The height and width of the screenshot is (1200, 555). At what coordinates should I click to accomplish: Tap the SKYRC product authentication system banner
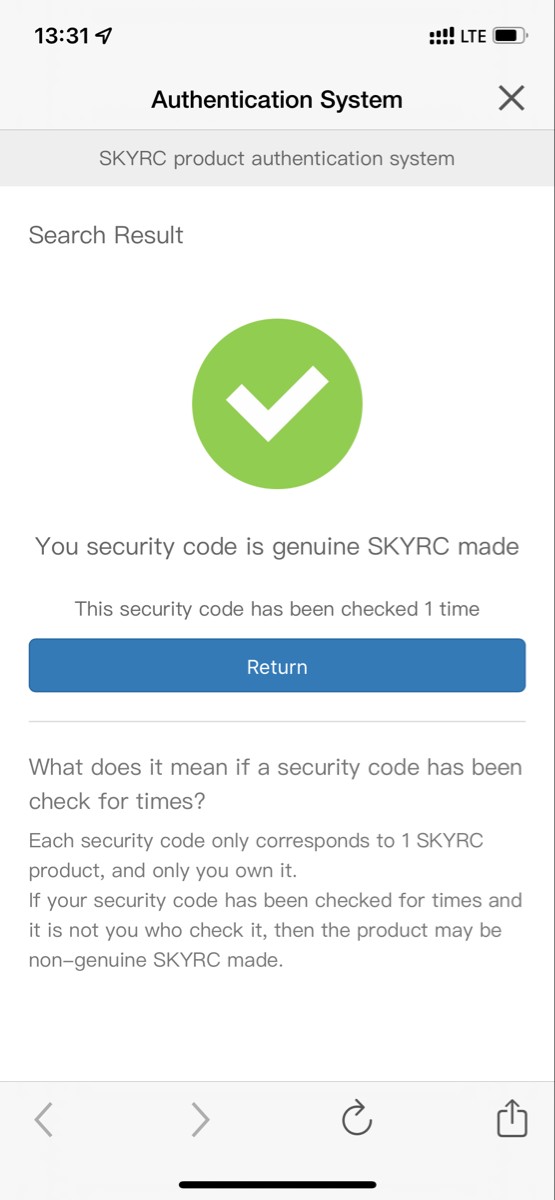tap(277, 158)
